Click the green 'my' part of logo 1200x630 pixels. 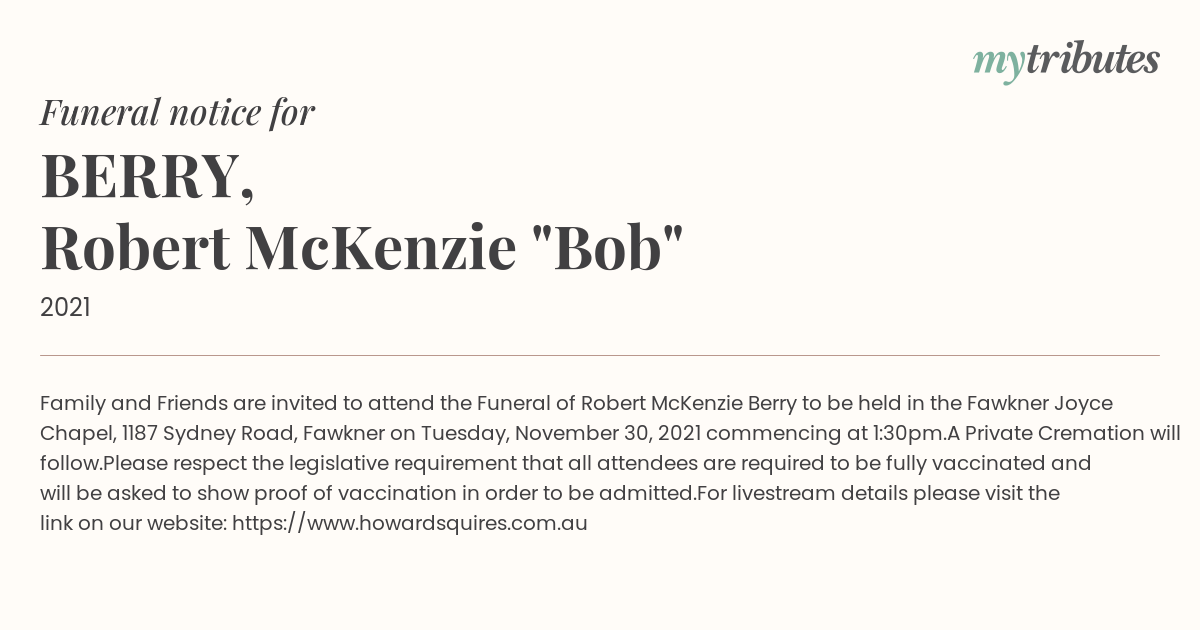pyautogui.click(x=998, y=64)
